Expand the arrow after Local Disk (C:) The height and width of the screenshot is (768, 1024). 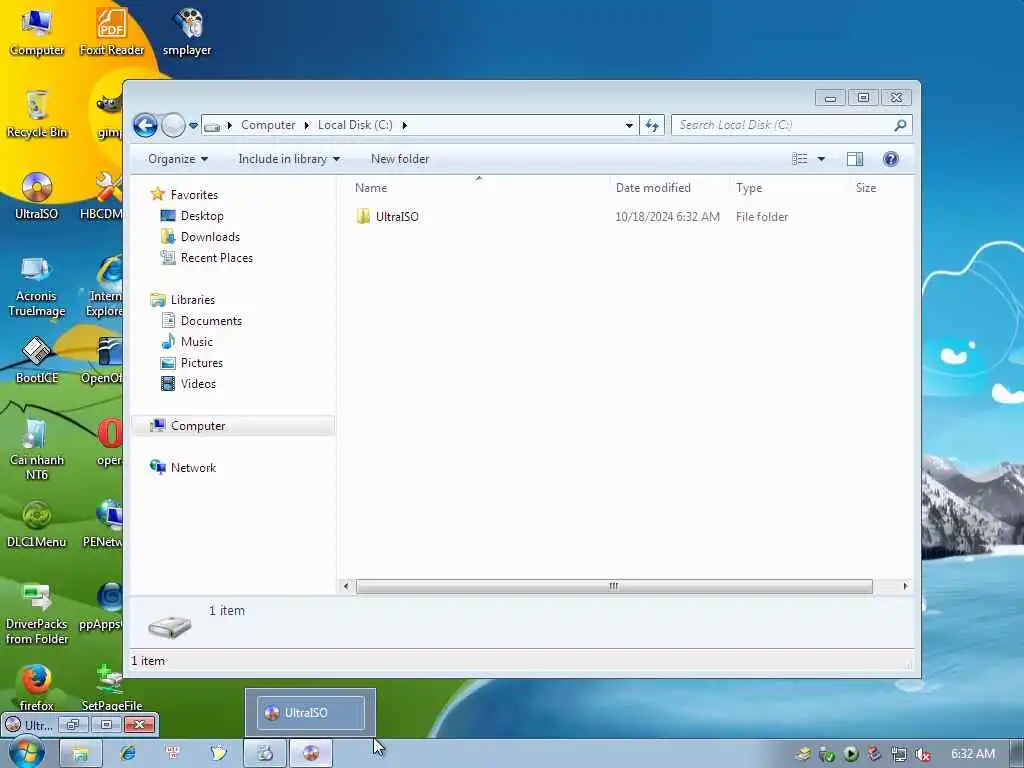[x=404, y=125]
